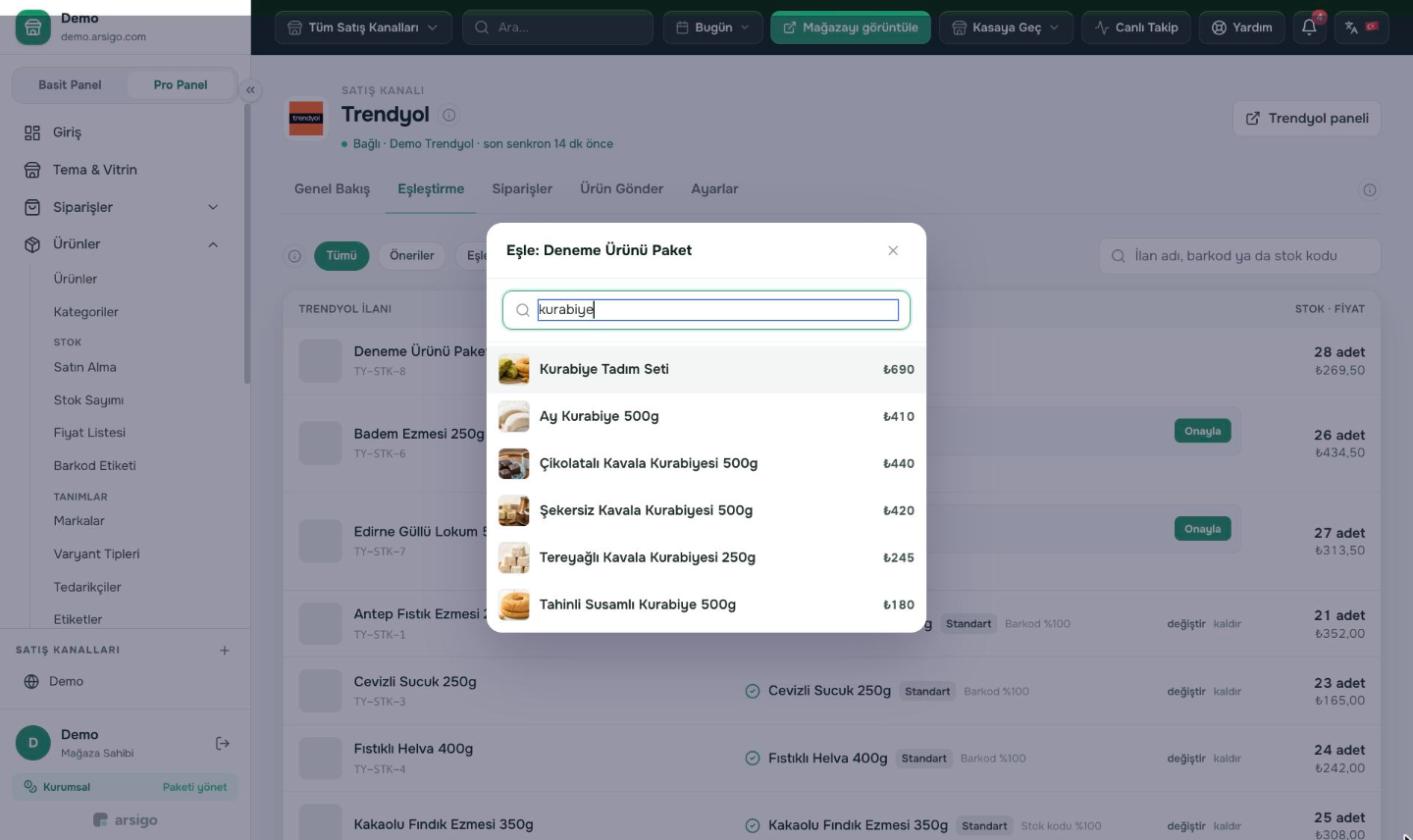Click info icon before Tümü filter
The height and width of the screenshot is (840, 1413).
[x=294, y=256]
